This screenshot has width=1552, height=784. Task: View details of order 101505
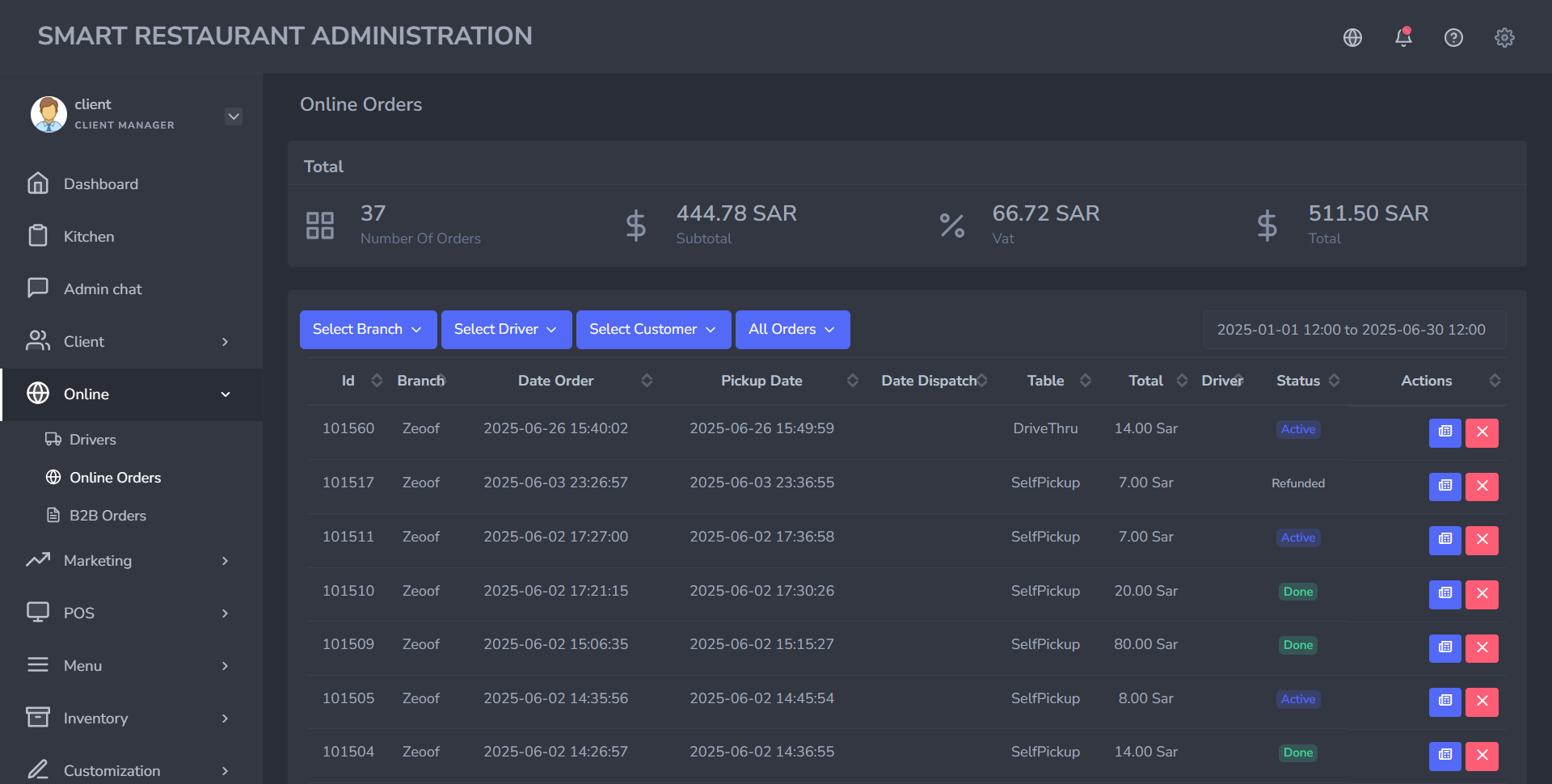[1445, 702]
